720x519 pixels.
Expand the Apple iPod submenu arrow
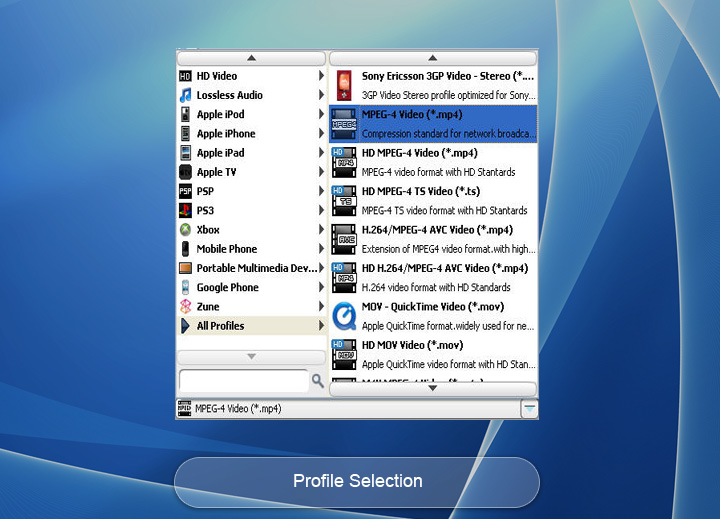(321, 114)
